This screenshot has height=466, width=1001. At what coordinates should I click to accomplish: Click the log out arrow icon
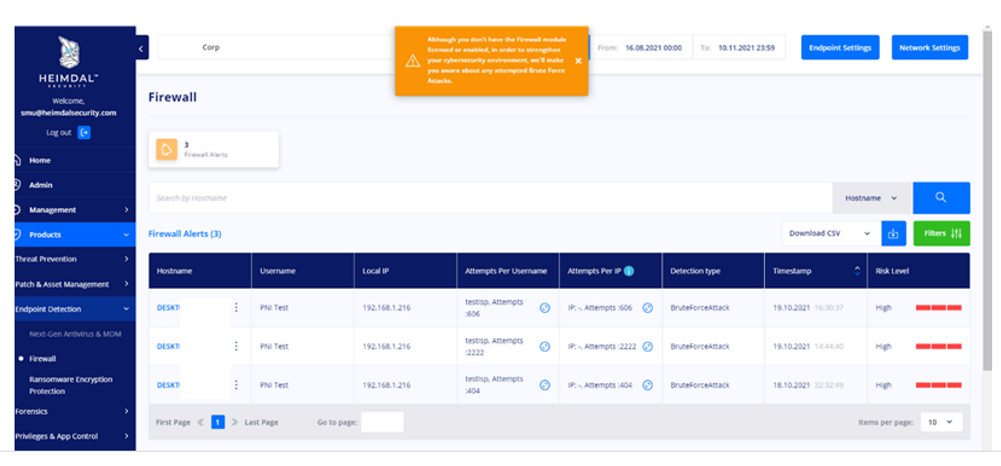84,132
